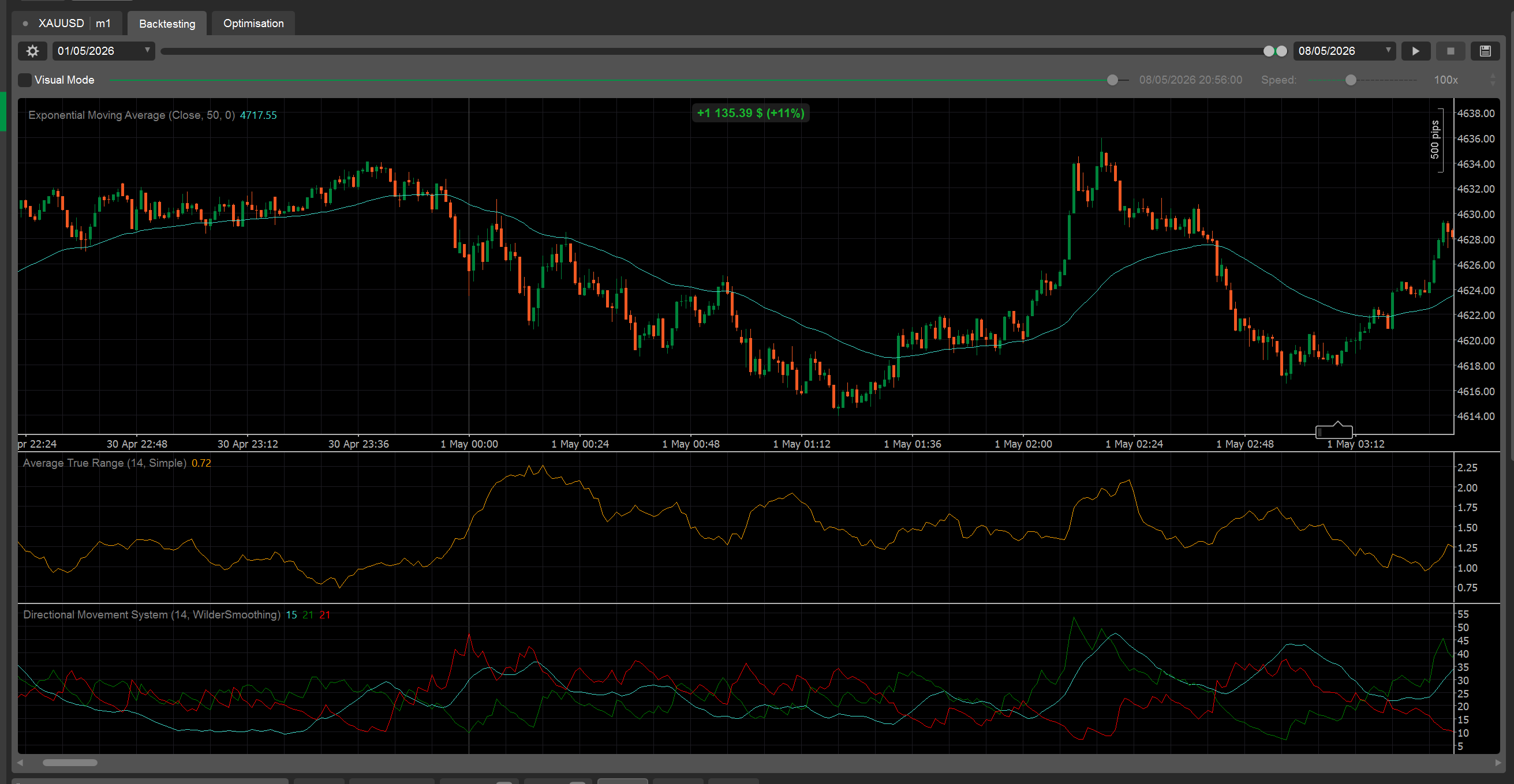1514x784 pixels.
Task: Click the 4638.00 price axis label
Action: pos(1476,113)
